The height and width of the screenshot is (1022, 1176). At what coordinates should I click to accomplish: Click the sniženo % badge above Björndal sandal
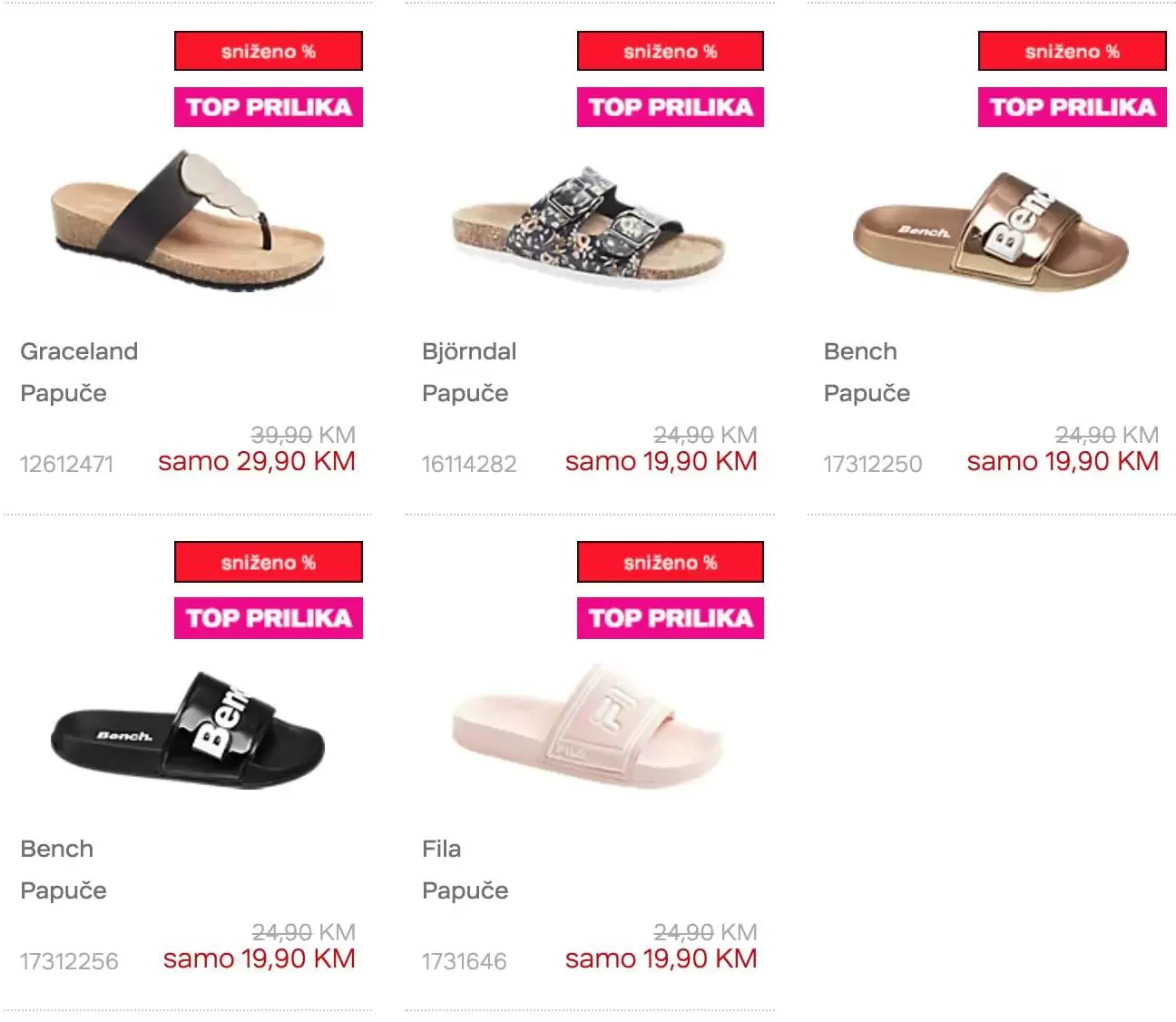(671, 52)
